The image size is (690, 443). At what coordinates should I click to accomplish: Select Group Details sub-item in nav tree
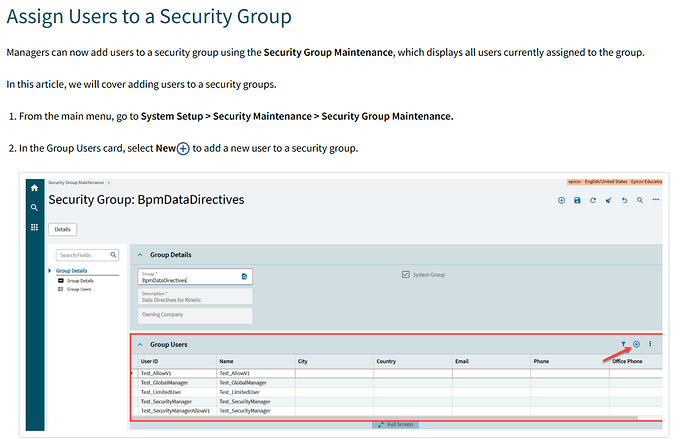click(81, 281)
